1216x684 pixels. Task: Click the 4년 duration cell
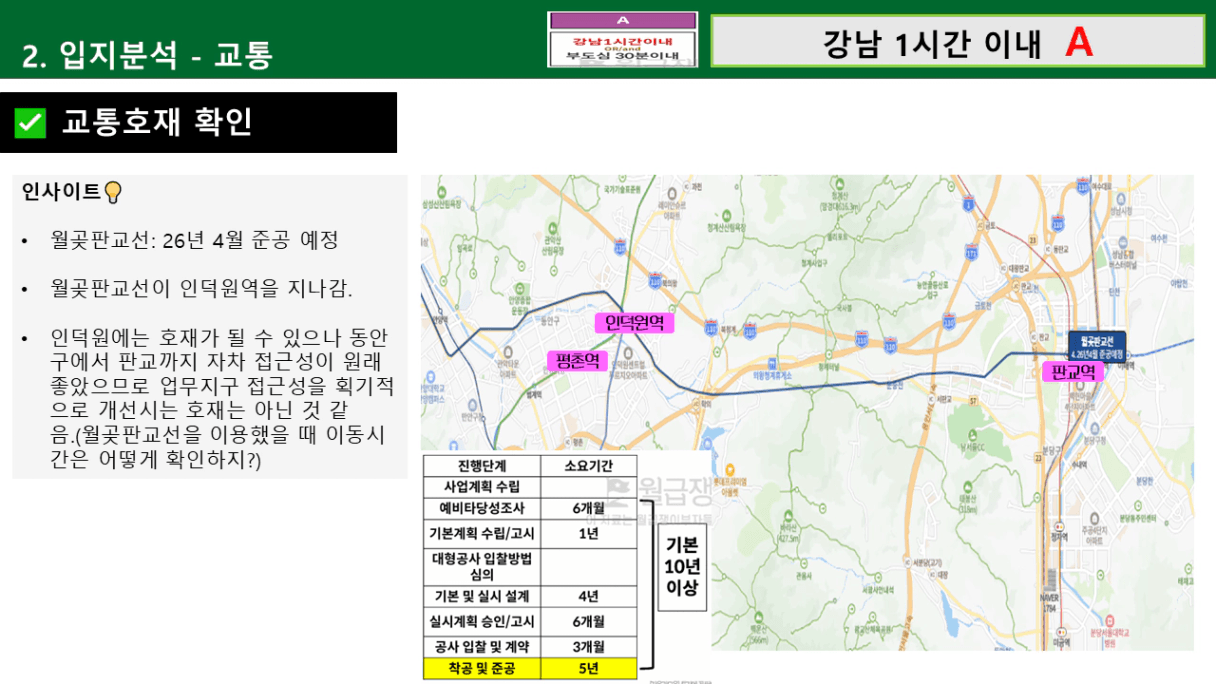click(589, 597)
